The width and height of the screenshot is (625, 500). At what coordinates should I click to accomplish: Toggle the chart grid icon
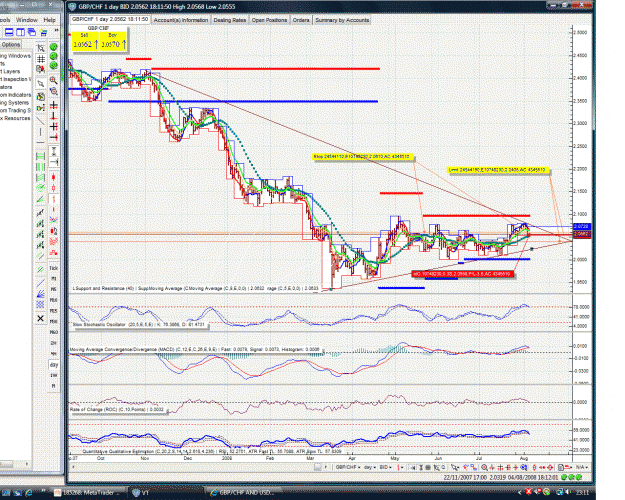pyautogui.click(x=41, y=59)
